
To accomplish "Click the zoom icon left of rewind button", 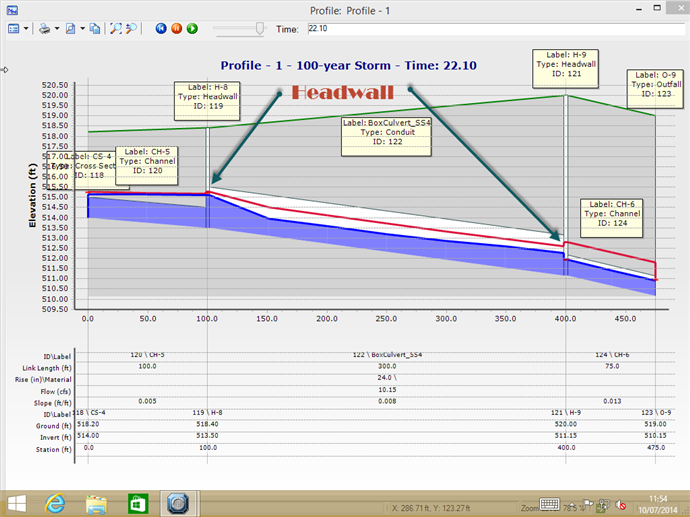I will pos(133,29).
